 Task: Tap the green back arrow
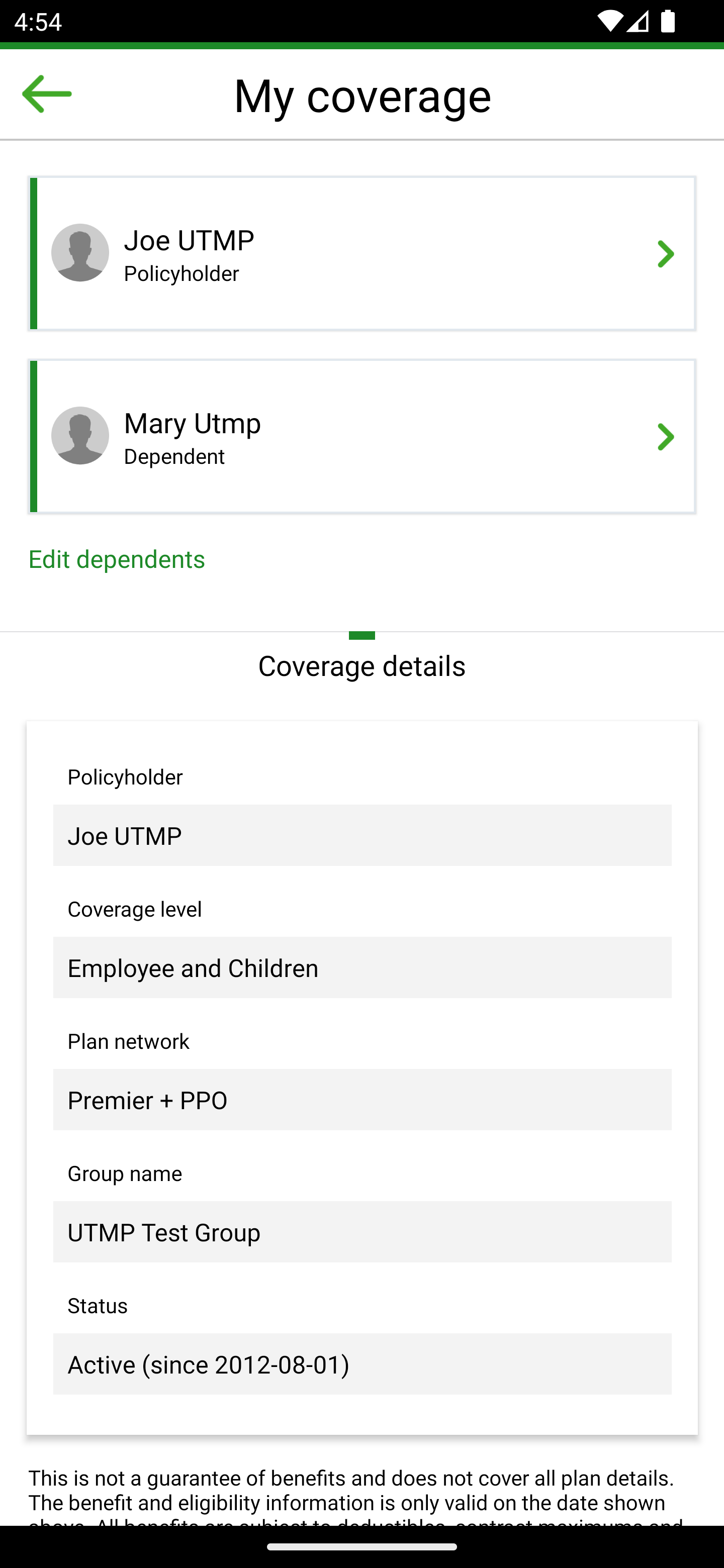pos(46,94)
